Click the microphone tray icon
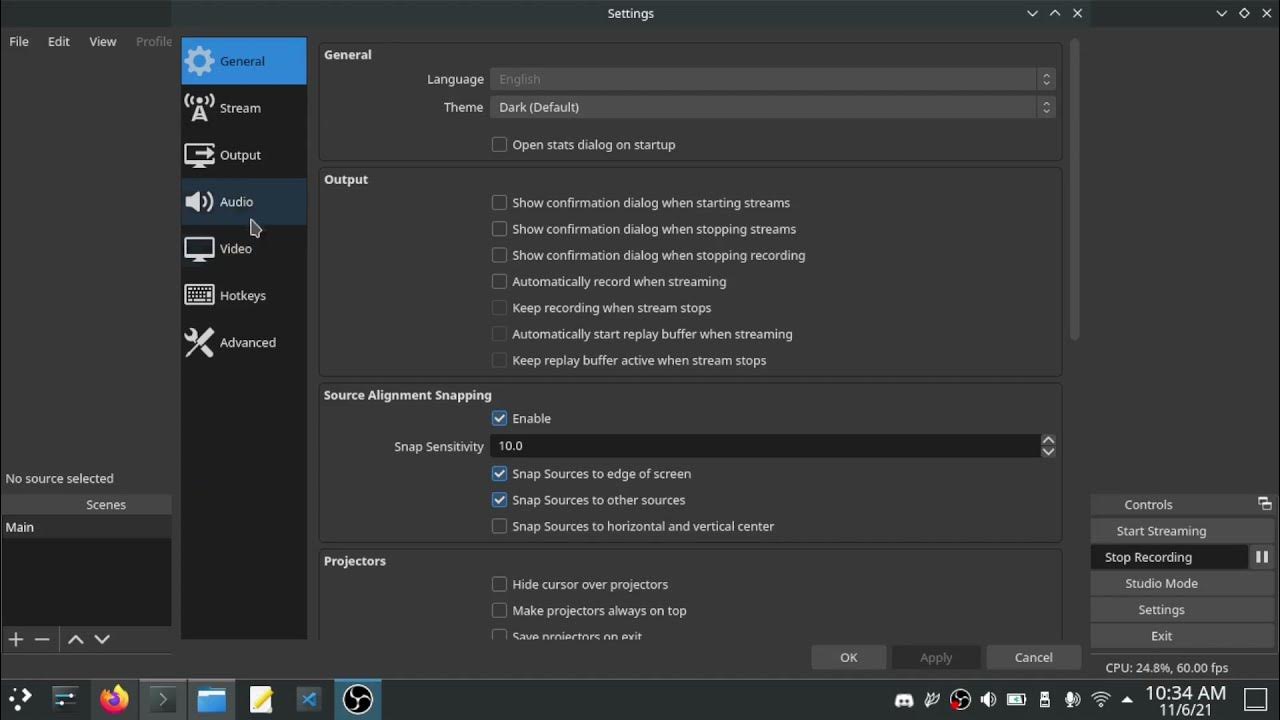Viewport: 1280px width, 720px height. [x=1073, y=700]
